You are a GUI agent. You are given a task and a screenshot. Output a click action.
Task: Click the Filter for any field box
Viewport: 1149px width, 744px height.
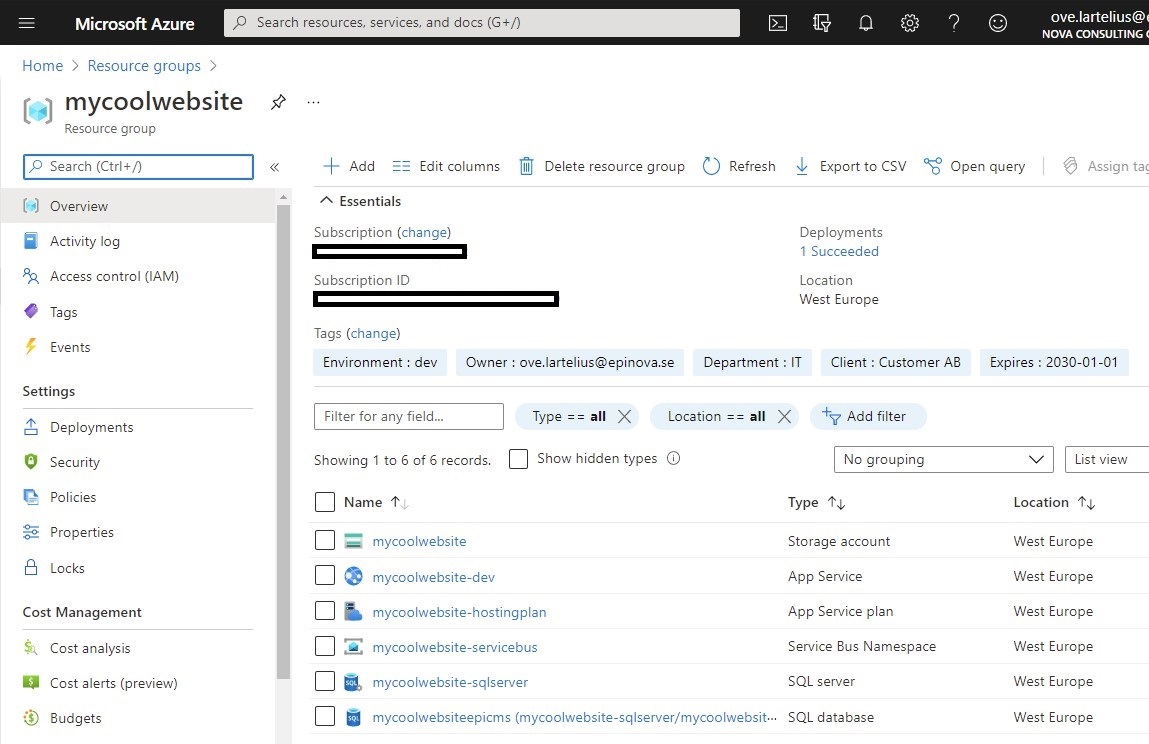coord(408,416)
